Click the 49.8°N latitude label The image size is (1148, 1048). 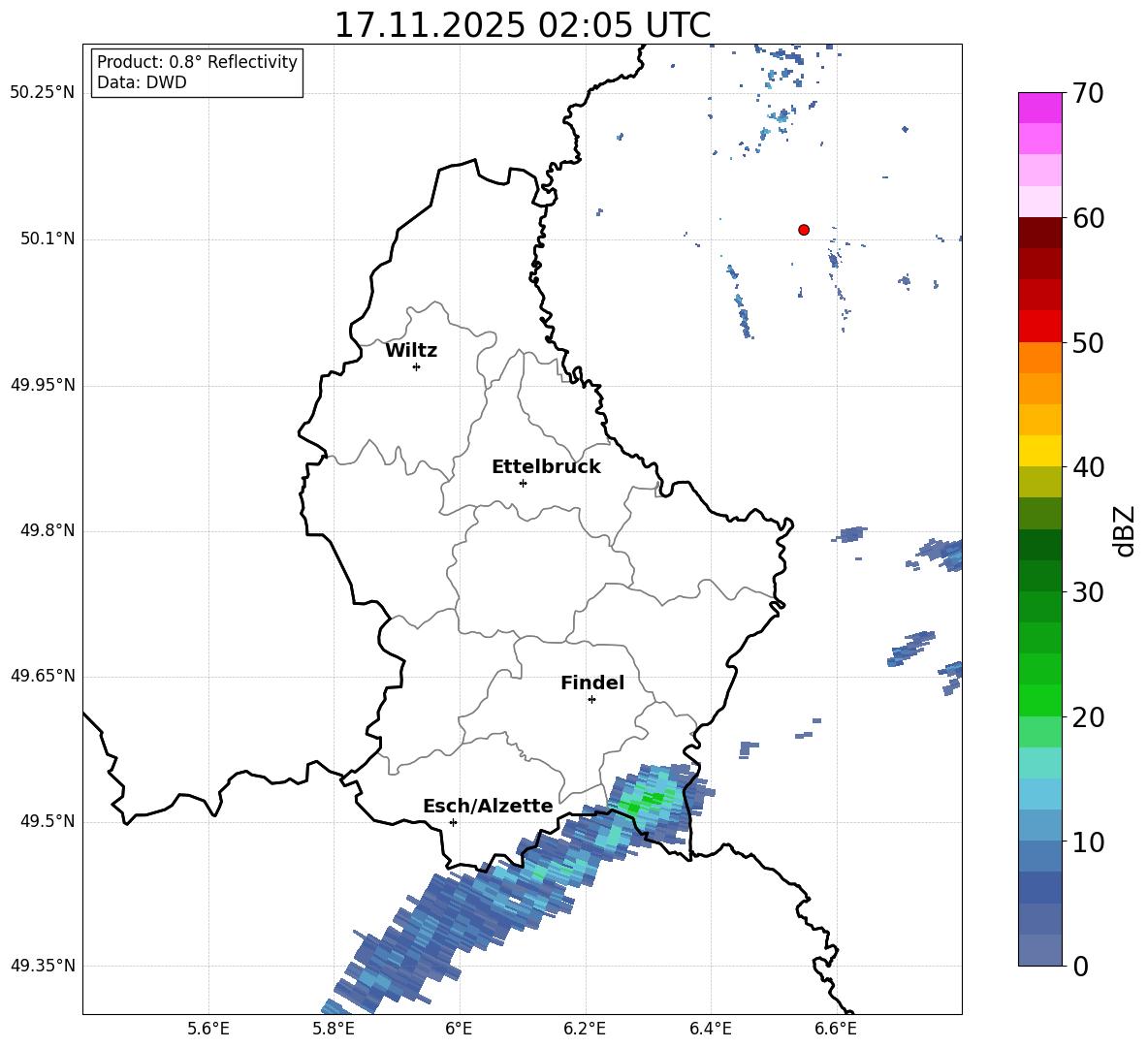(48, 530)
